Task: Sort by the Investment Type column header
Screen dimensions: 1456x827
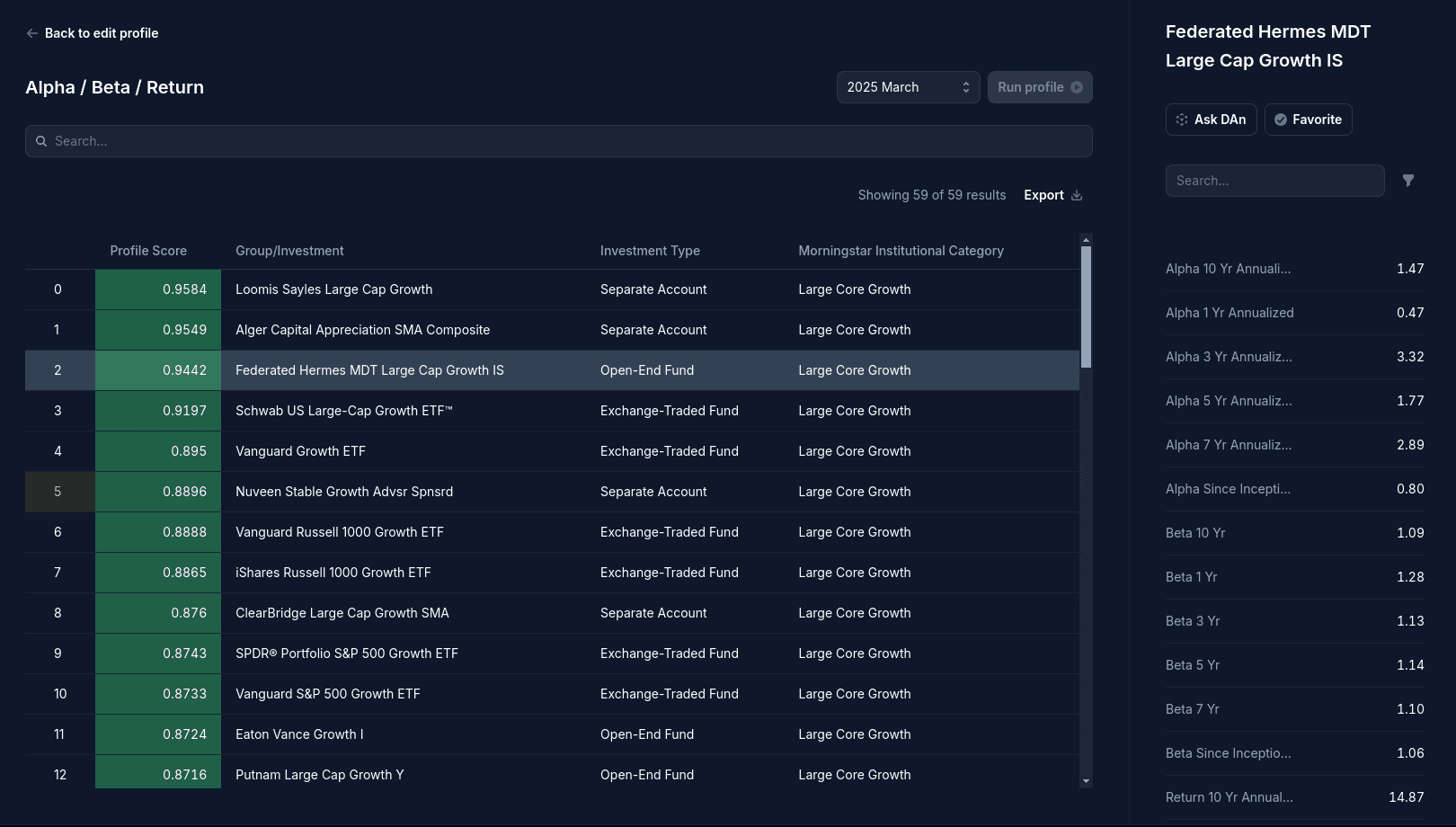Action: tap(649, 250)
